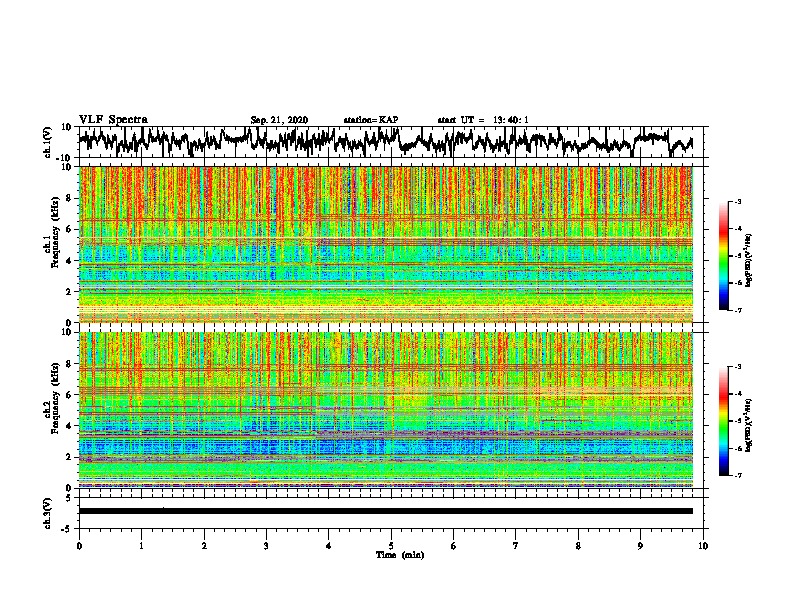Click the '-5' tick on ch.3 voltage axis
This screenshot has height=612, width=792.
[x=67, y=529]
